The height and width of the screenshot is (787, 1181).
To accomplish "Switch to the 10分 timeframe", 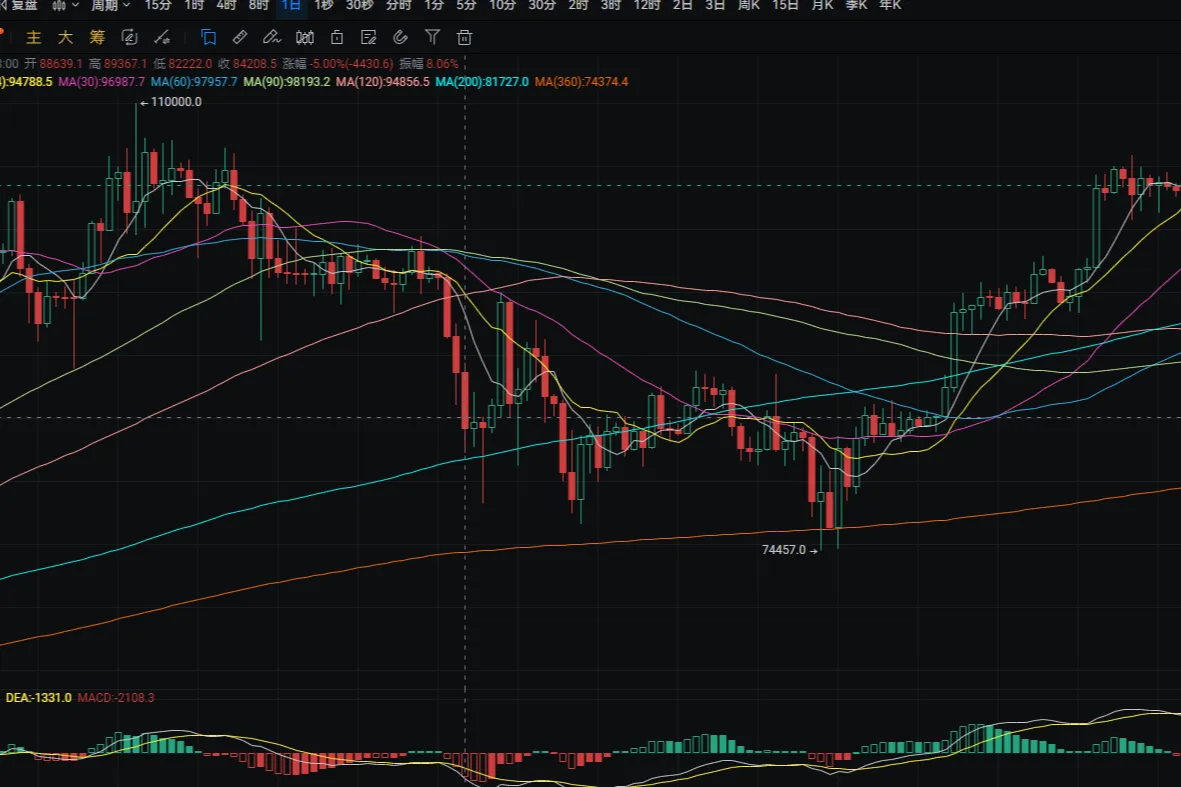I will (x=502, y=5).
